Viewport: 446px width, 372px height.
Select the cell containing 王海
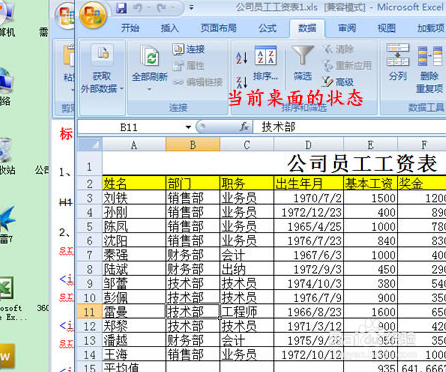click(x=134, y=354)
